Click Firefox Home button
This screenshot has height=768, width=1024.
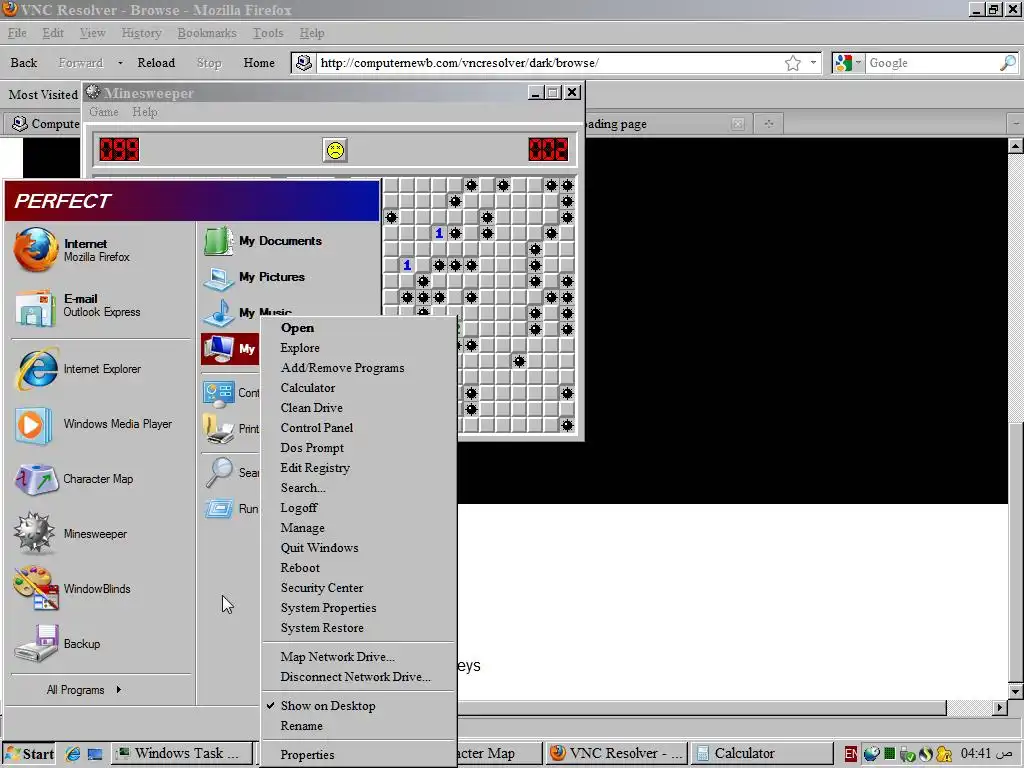click(259, 63)
